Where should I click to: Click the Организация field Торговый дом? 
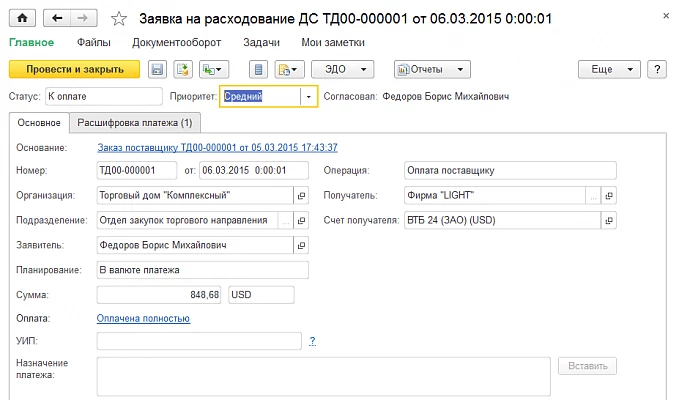(195, 196)
